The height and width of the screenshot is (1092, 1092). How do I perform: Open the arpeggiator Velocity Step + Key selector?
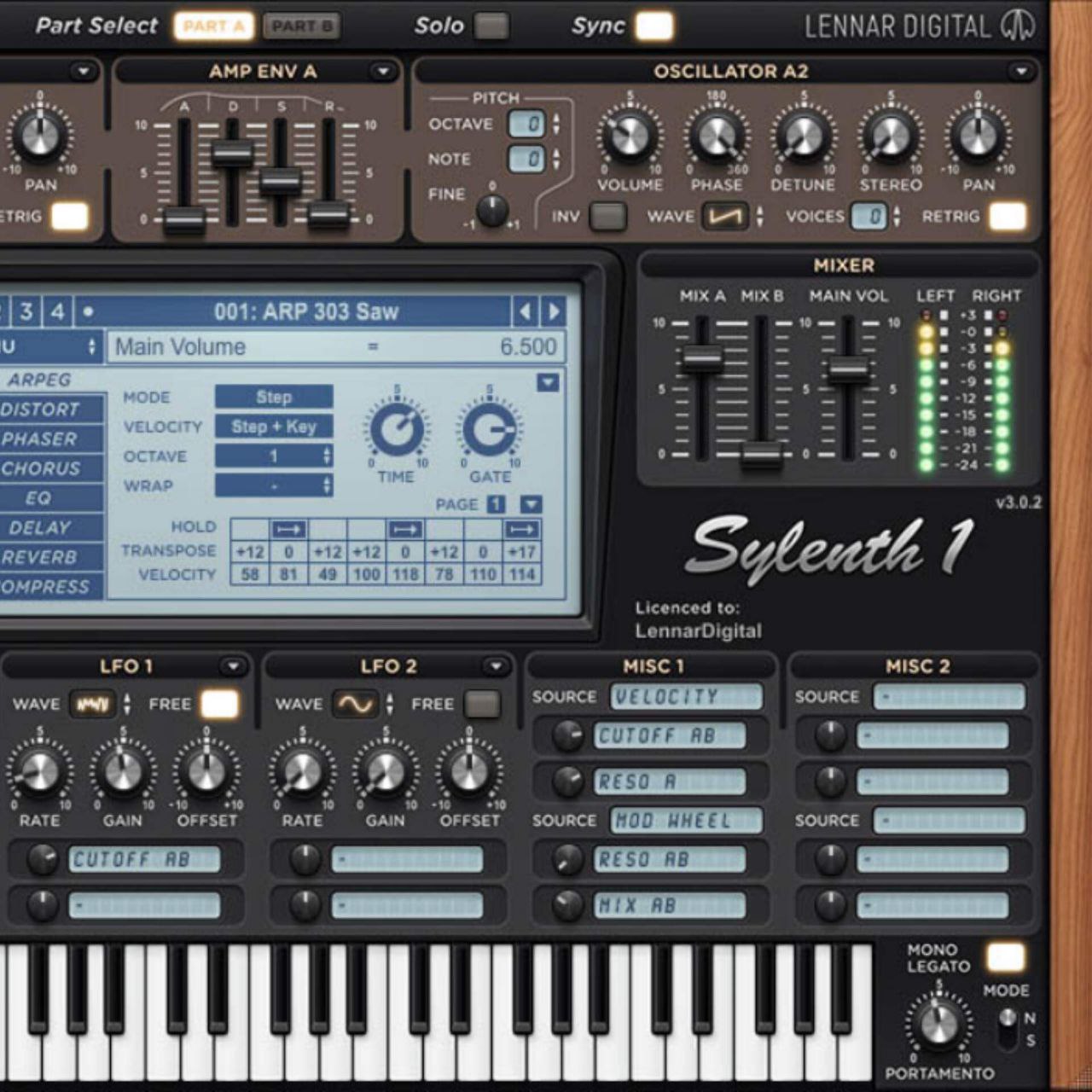pyautogui.click(x=274, y=427)
